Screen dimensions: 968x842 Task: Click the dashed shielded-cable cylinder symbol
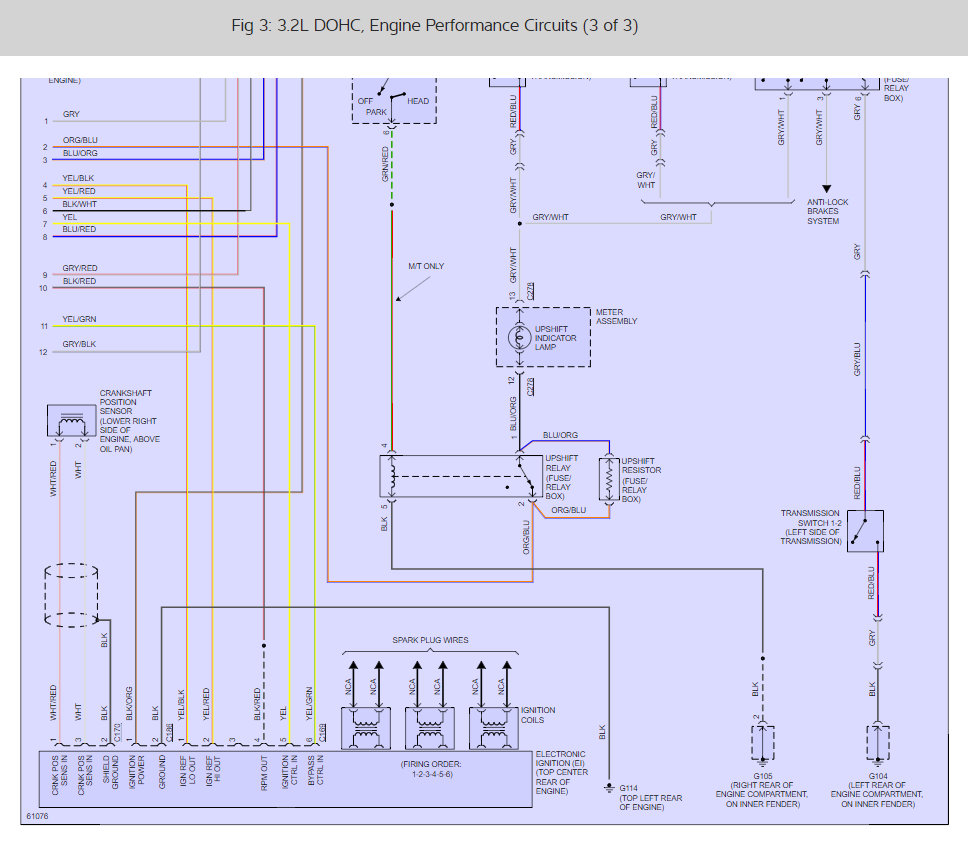click(71, 595)
